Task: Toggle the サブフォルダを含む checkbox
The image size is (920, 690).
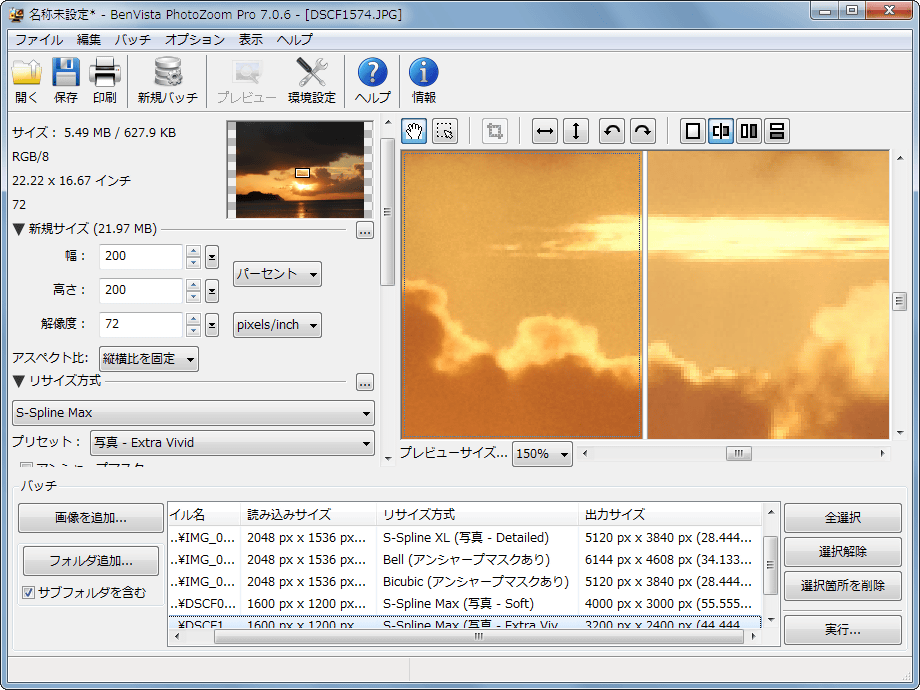Action: 28,593
